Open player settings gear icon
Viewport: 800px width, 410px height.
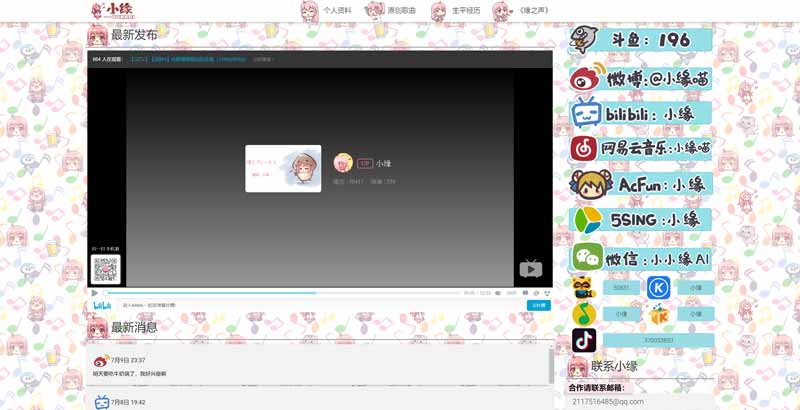(536, 293)
